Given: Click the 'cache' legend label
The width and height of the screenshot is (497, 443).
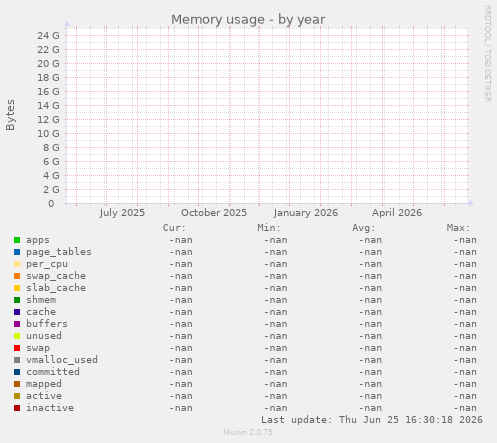Looking at the screenshot, I should 41,312.
